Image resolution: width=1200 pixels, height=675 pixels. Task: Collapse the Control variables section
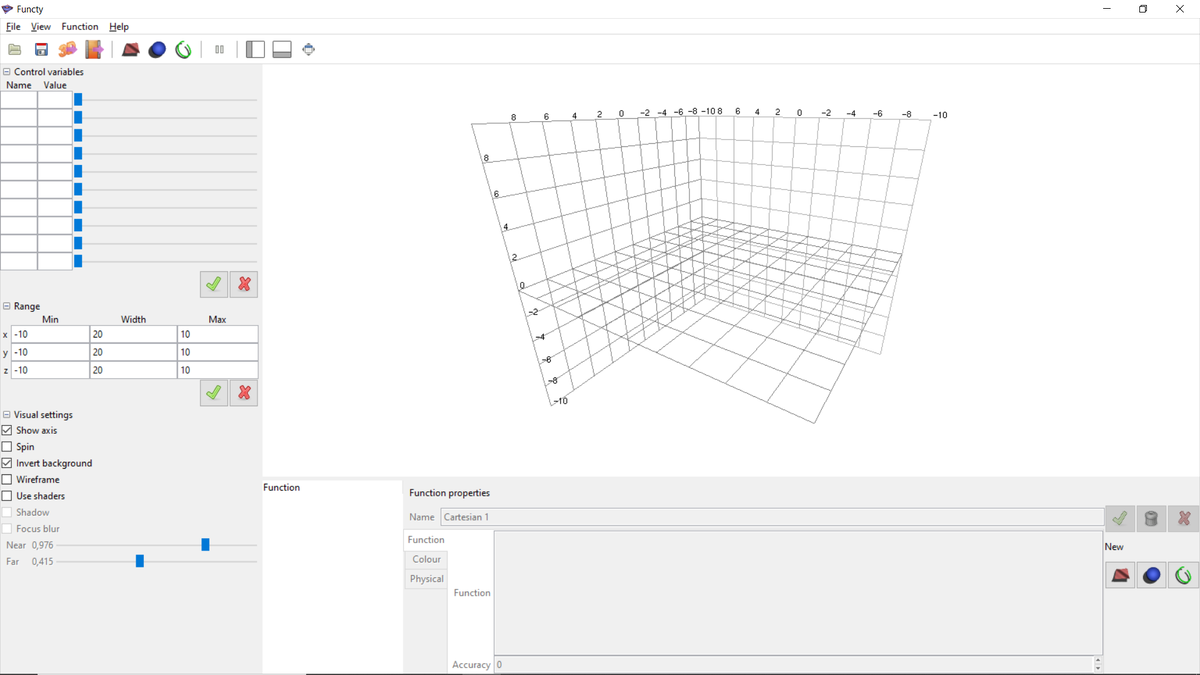pos(7,72)
